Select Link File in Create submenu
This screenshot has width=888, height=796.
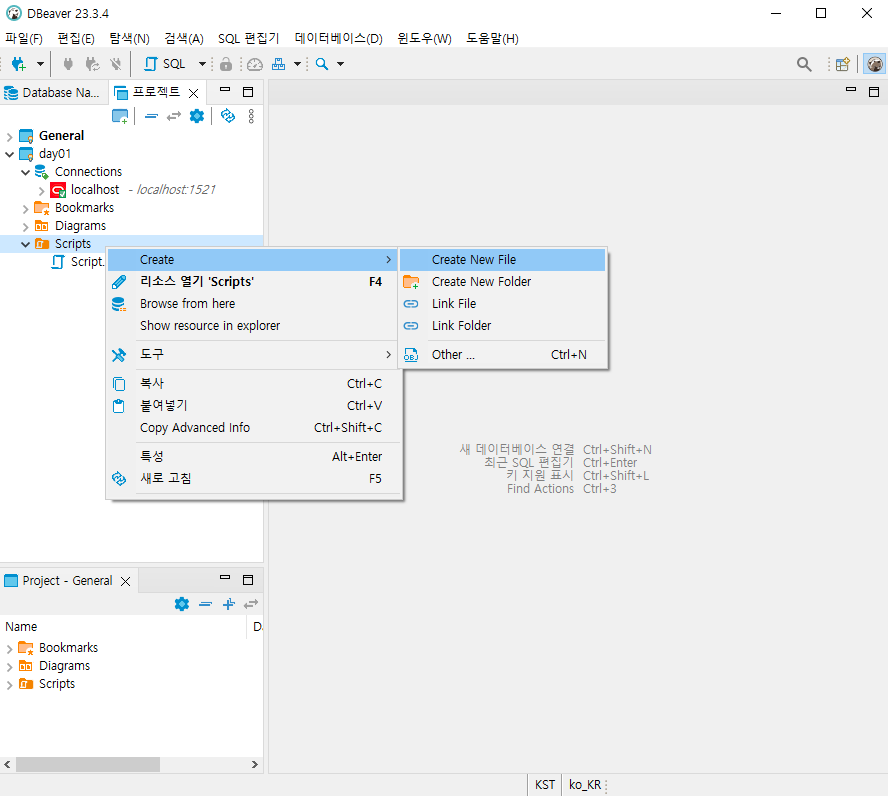tap(503, 304)
